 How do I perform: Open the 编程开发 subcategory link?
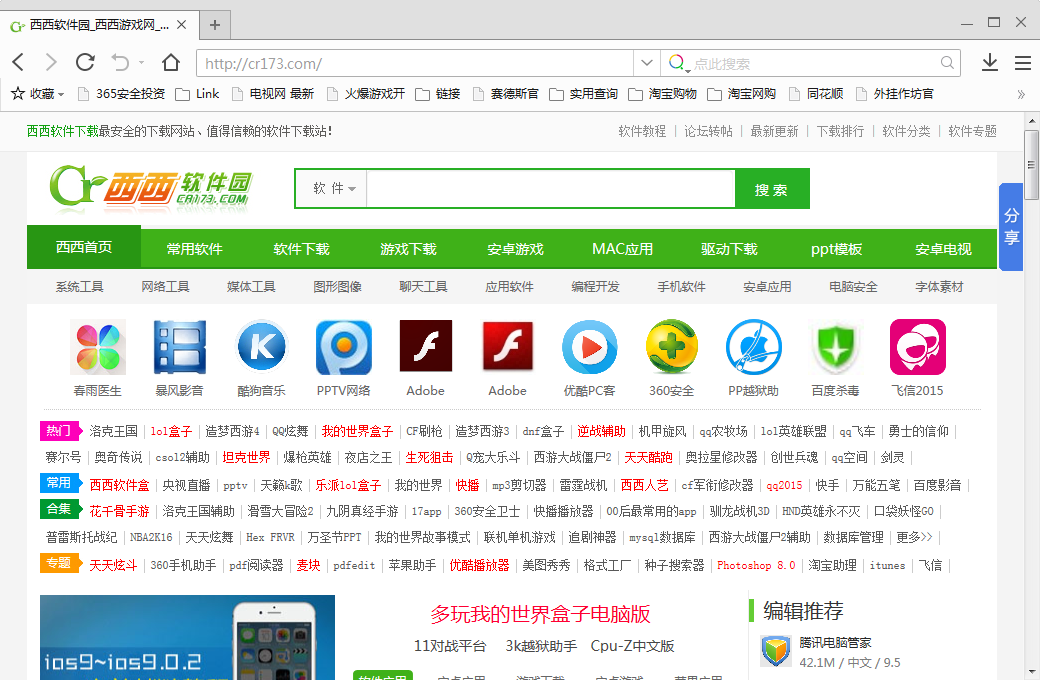coord(596,287)
